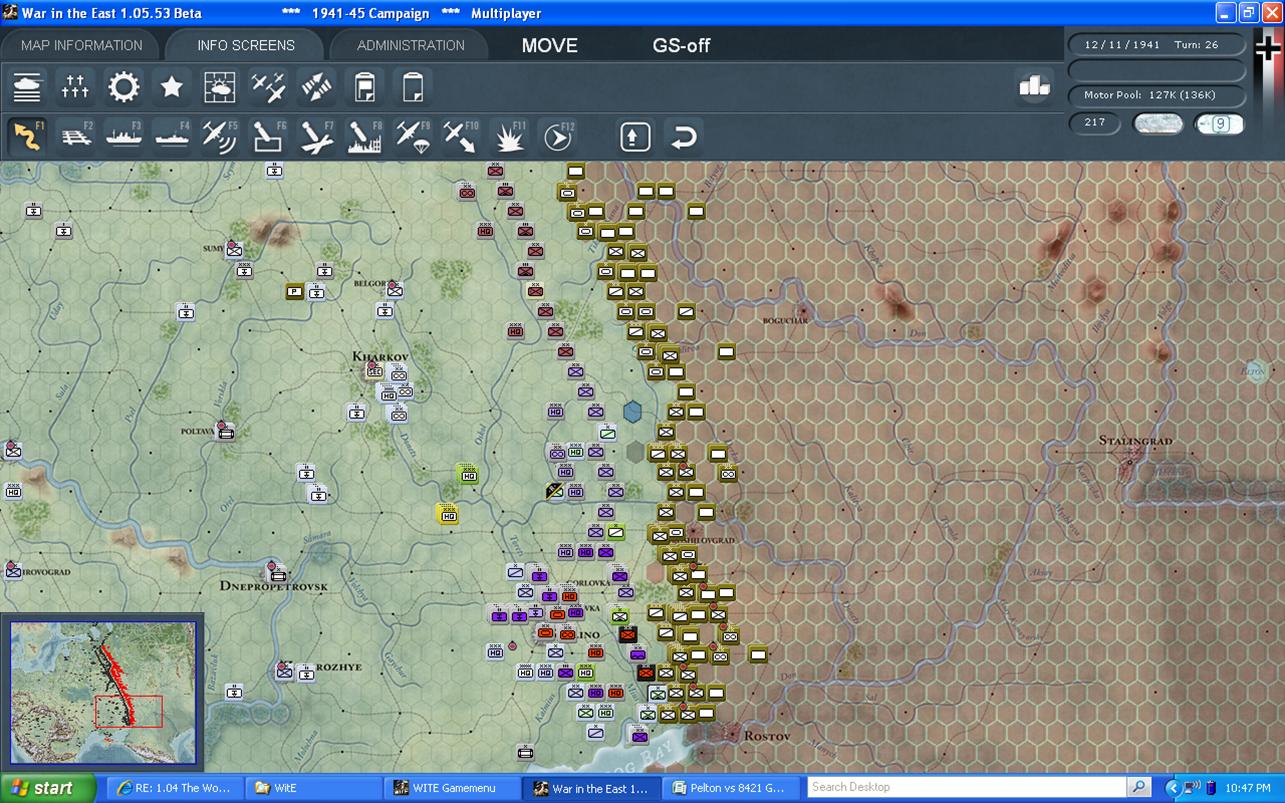Image resolution: width=1285 pixels, height=803 pixels.
Task: Click the Dnepropetrovsk city label
Action: 274,585
